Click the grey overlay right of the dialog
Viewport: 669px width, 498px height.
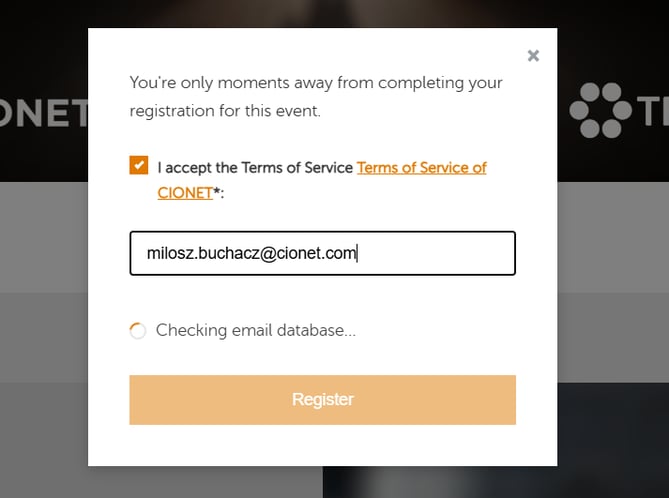(612, 240)
